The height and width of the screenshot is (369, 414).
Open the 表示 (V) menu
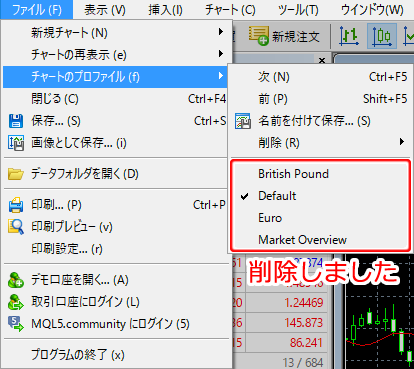tap(105, 9)
